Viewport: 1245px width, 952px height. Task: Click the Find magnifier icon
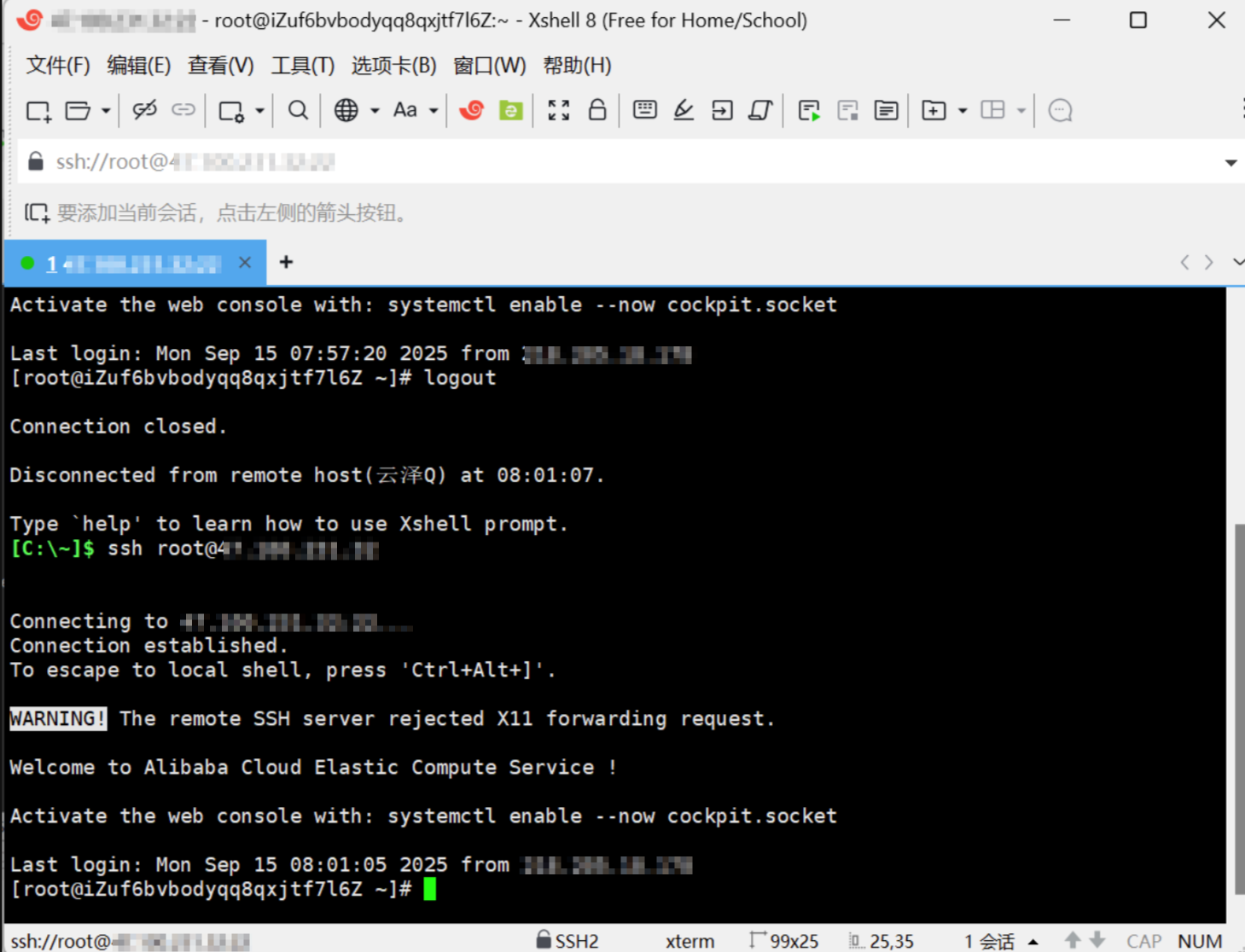298,110
